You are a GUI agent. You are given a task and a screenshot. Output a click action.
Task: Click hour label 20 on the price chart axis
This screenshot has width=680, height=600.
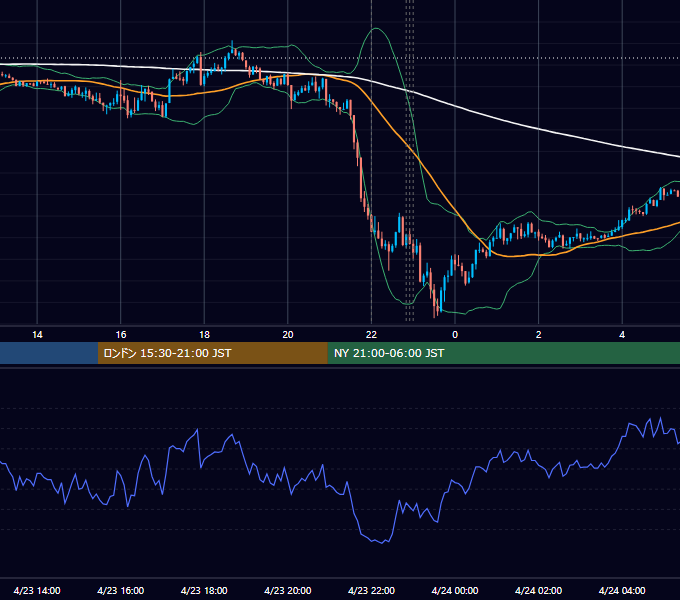click(288, 335)
